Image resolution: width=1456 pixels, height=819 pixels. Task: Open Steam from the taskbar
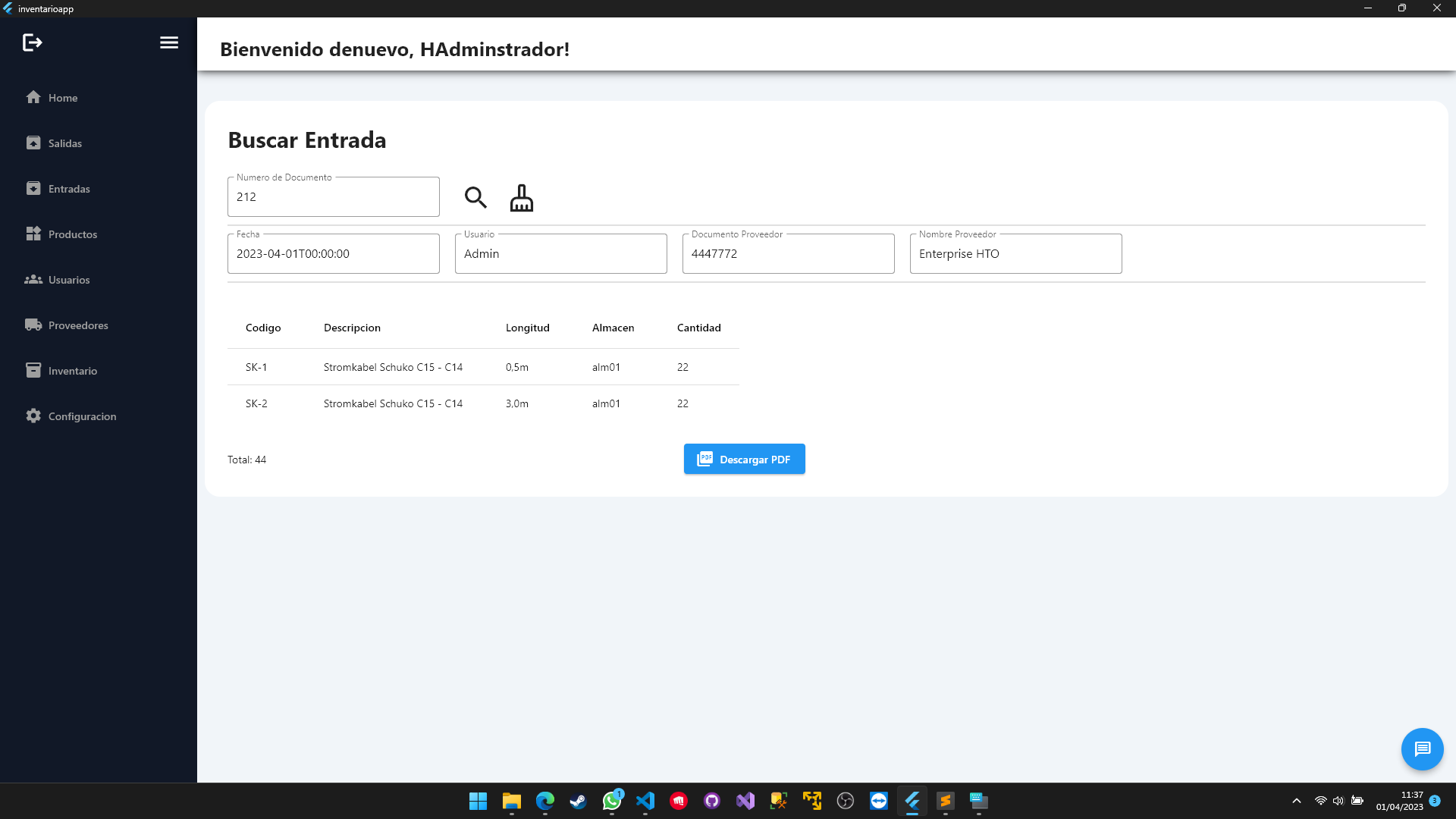point(578,801)
